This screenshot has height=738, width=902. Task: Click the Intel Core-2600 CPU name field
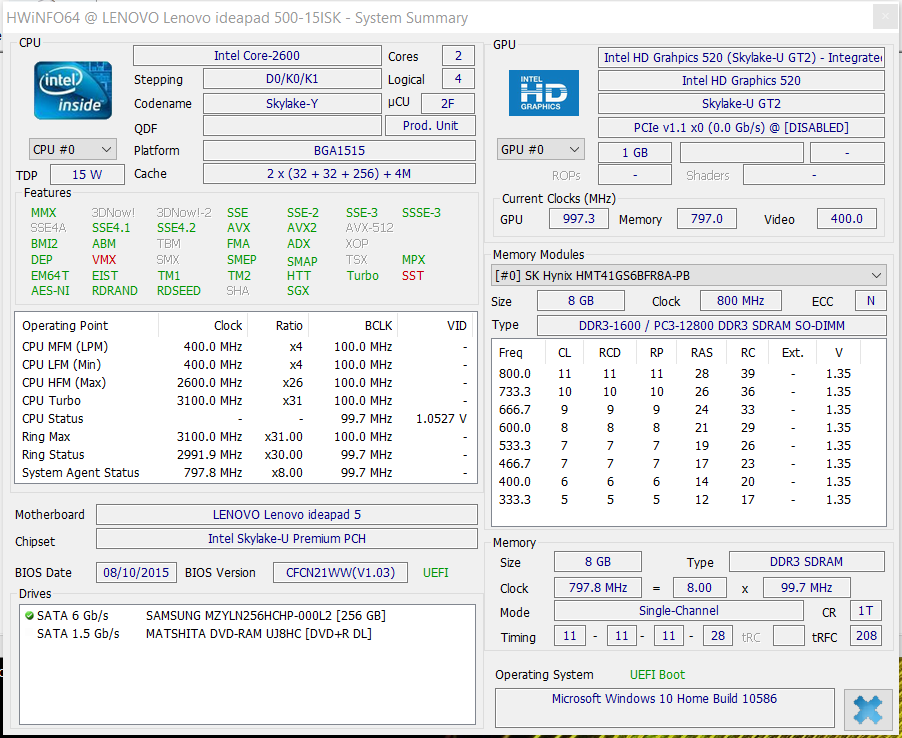257,56
